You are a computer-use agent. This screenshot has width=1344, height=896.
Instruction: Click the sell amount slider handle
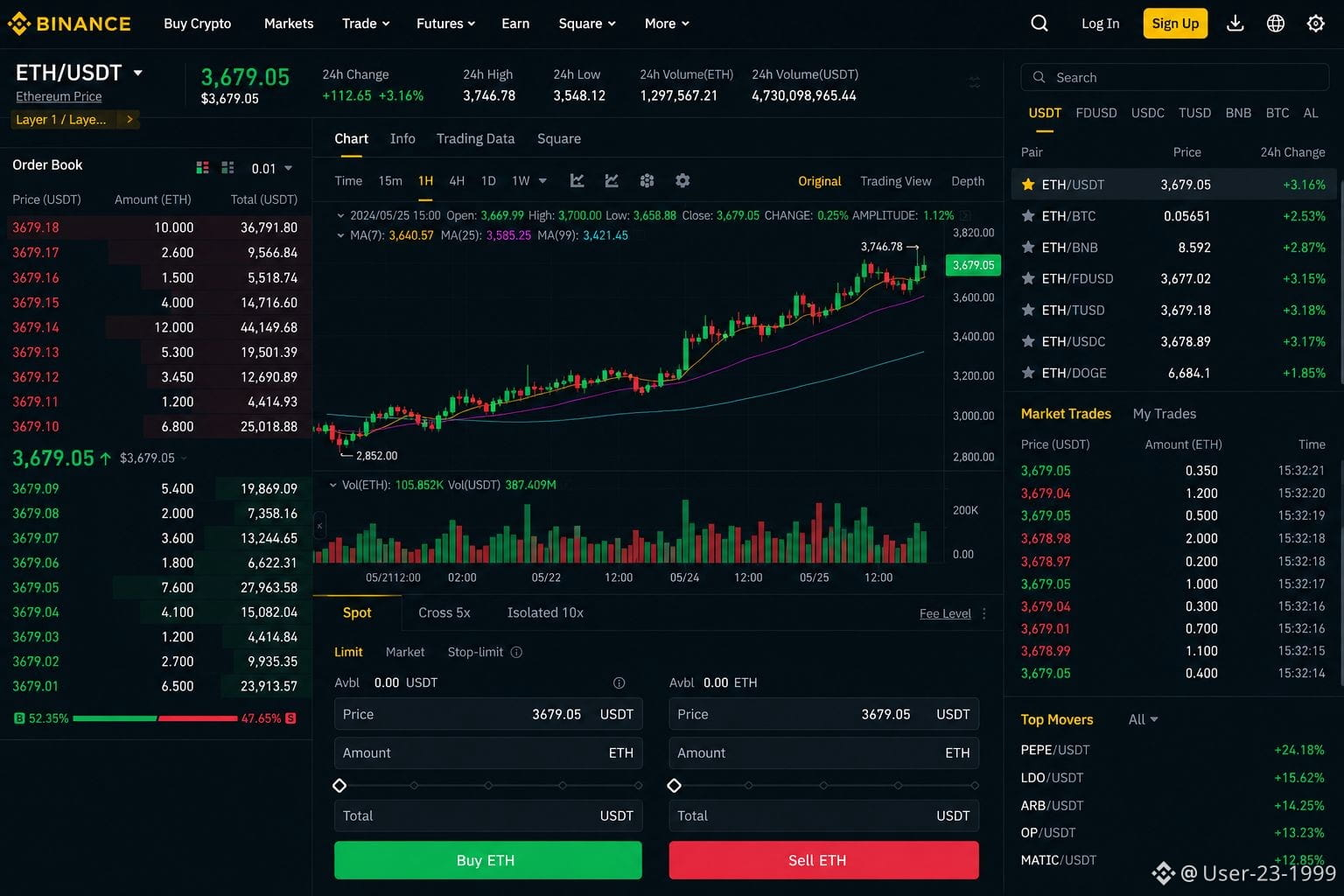[674, 786]
